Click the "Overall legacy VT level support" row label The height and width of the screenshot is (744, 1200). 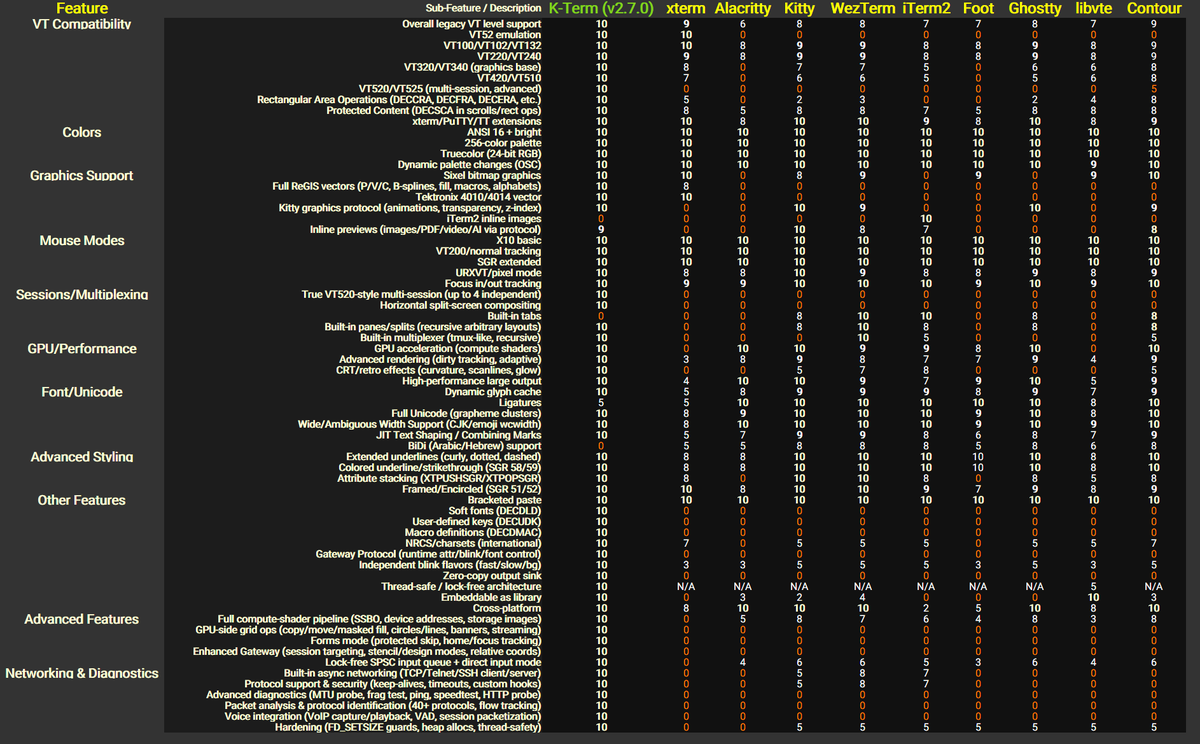[x=472, y=23]
